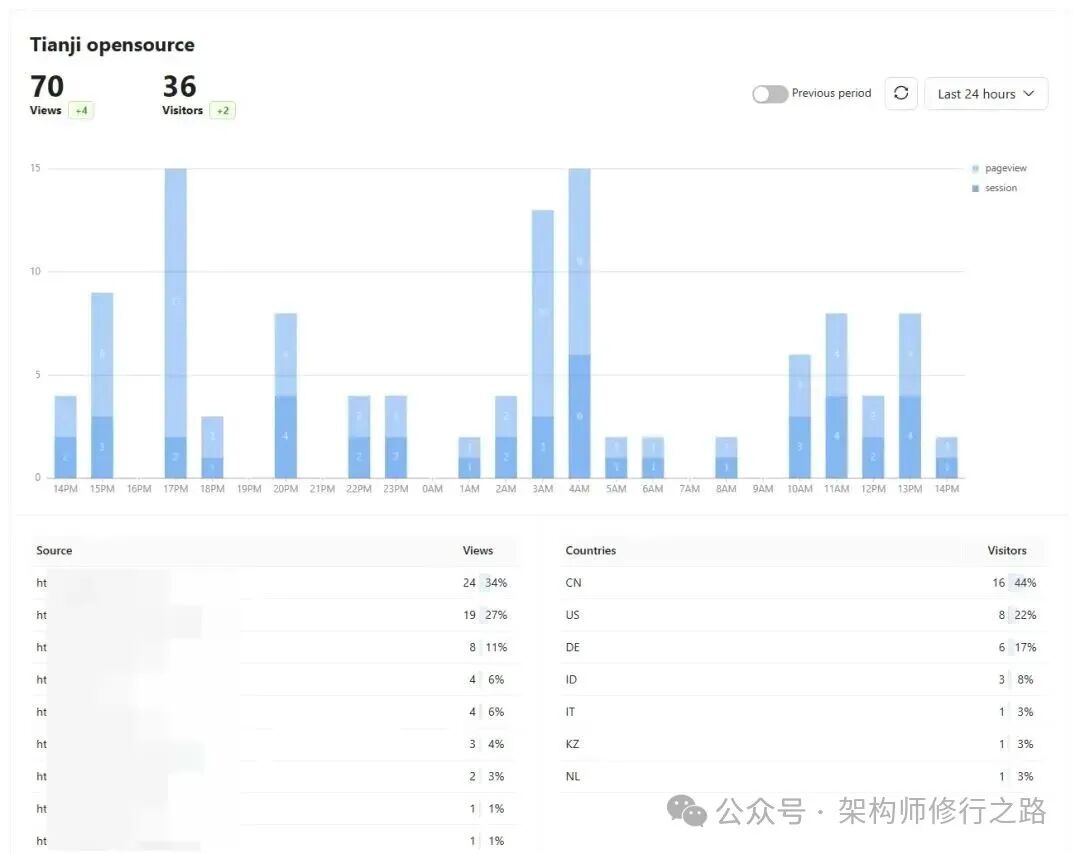1080x854 pixels.
Task: Click the CN visitors percentage bar
Action: (x=1023, y=582)
